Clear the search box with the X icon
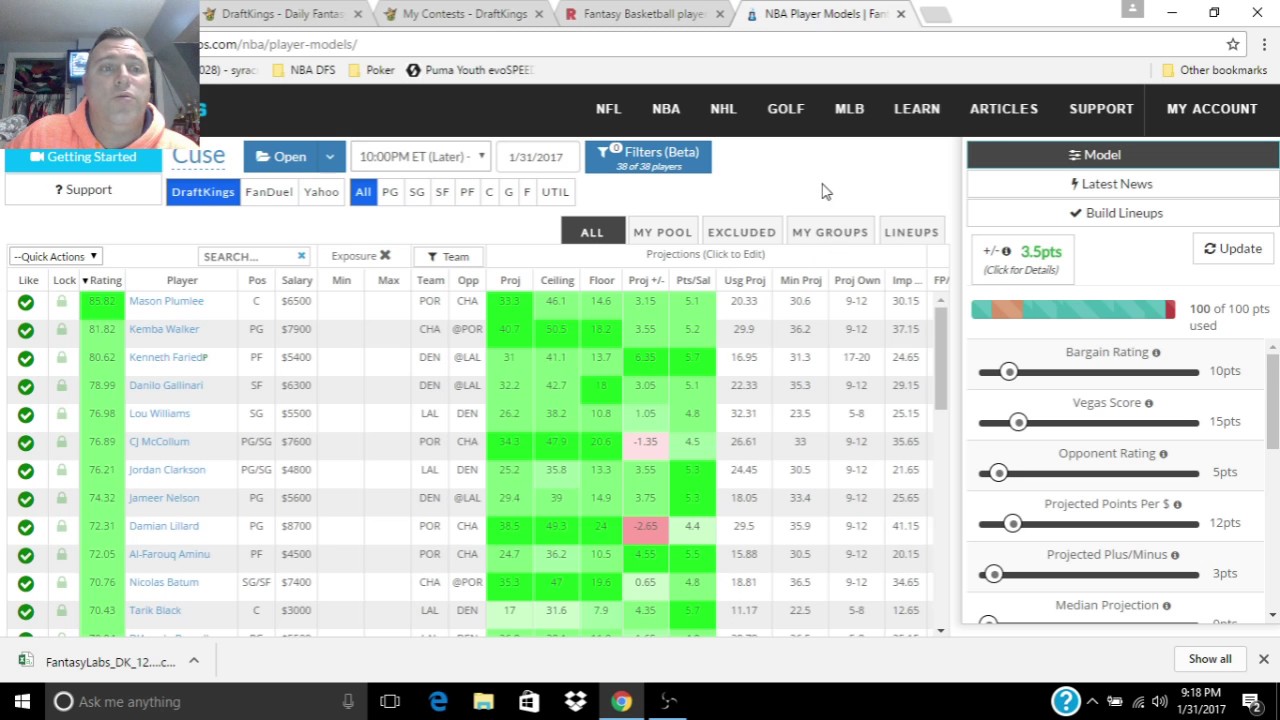The image size is (1280, 720). (301, 256)
